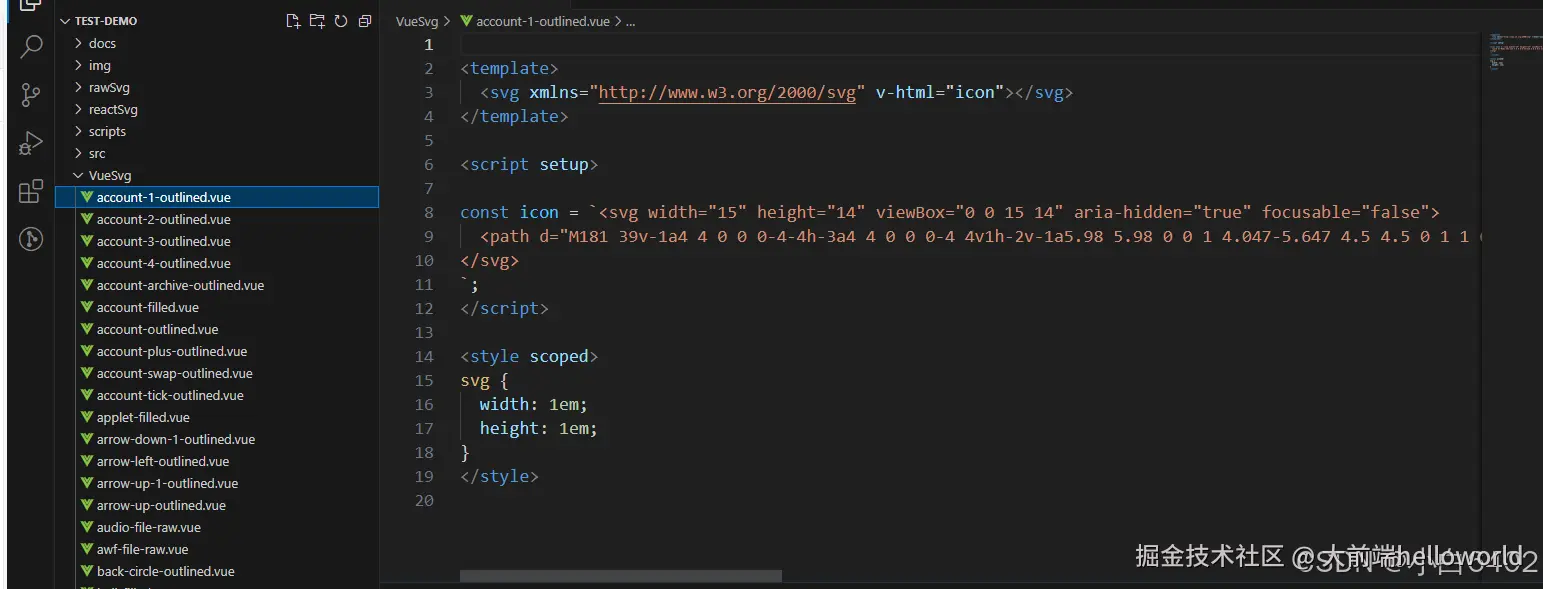
Task: Click the 'width: 1em;' line
Action: click(x=533, y=404)
